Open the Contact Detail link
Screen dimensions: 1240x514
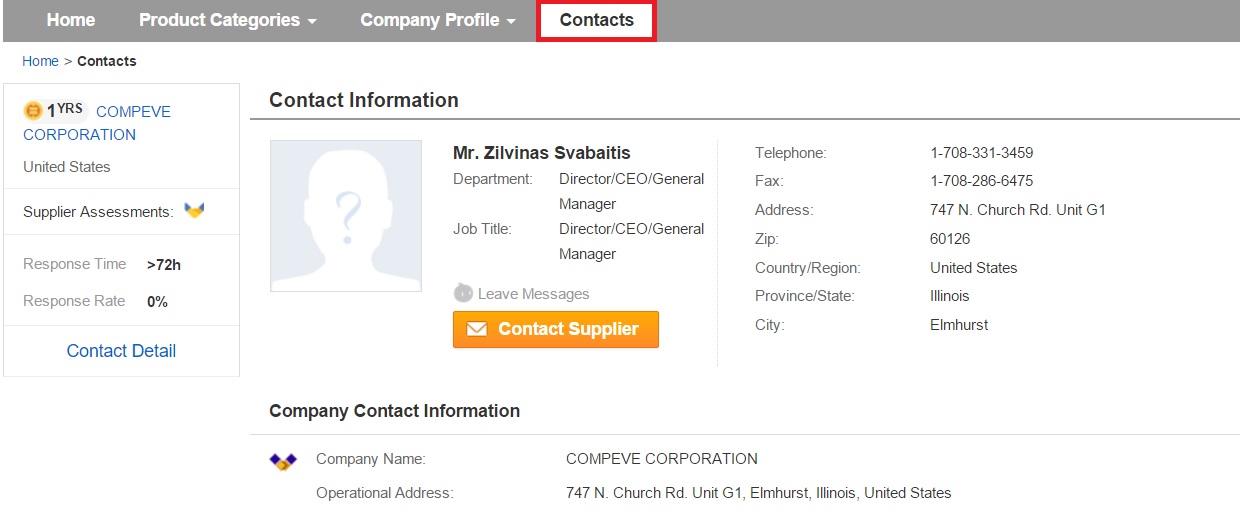[x=121, y=351]
